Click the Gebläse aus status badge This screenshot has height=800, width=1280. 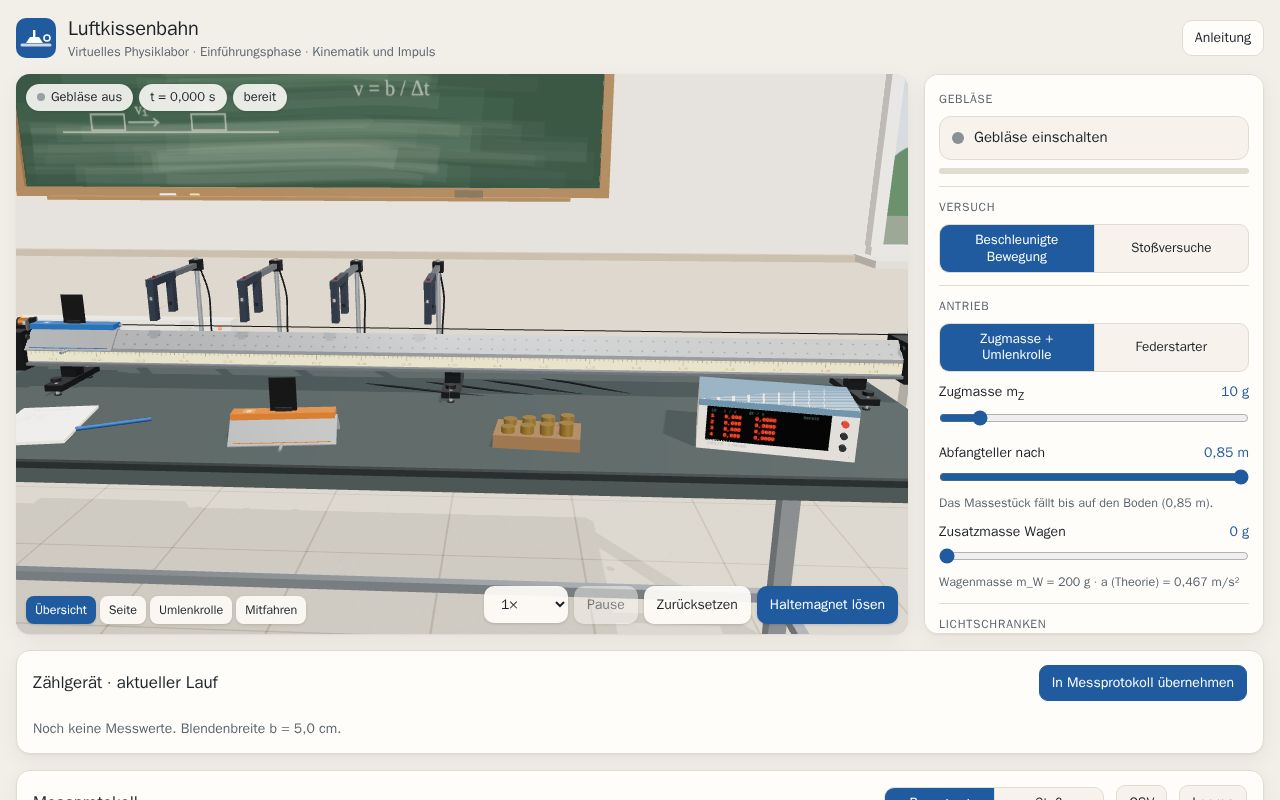point(79,97)
